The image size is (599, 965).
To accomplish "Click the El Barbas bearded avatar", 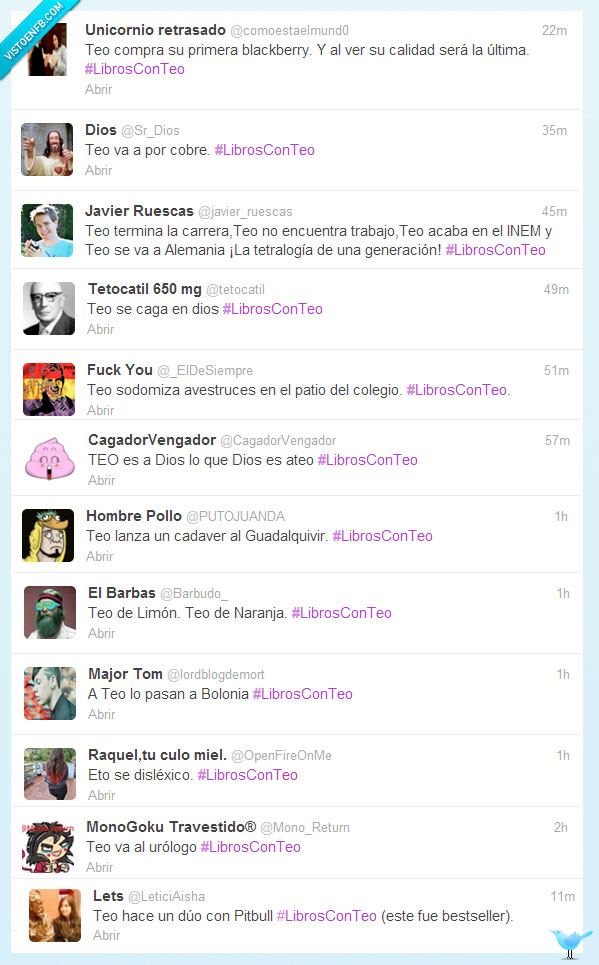I will pos(50,612).
